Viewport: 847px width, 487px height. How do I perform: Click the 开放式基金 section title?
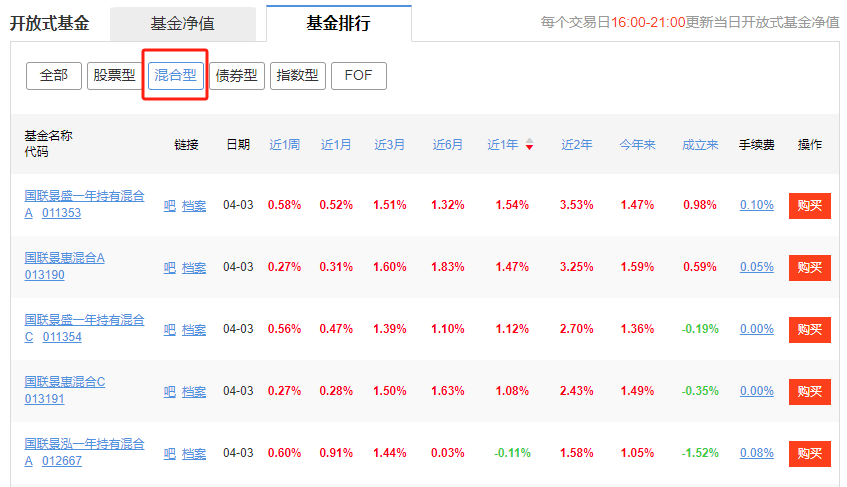click(x=50, y=24)
